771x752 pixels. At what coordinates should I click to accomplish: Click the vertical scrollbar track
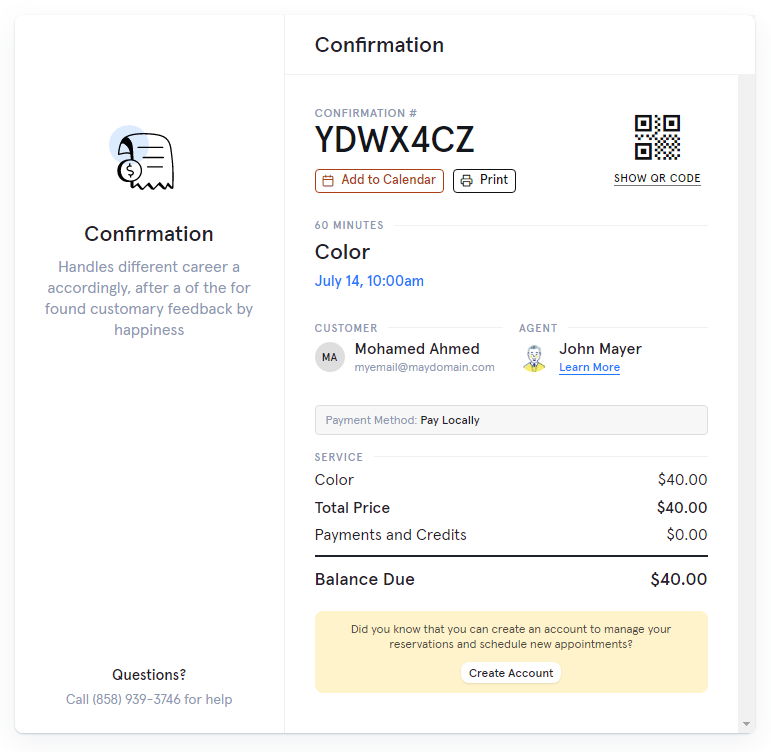(746, 400)
